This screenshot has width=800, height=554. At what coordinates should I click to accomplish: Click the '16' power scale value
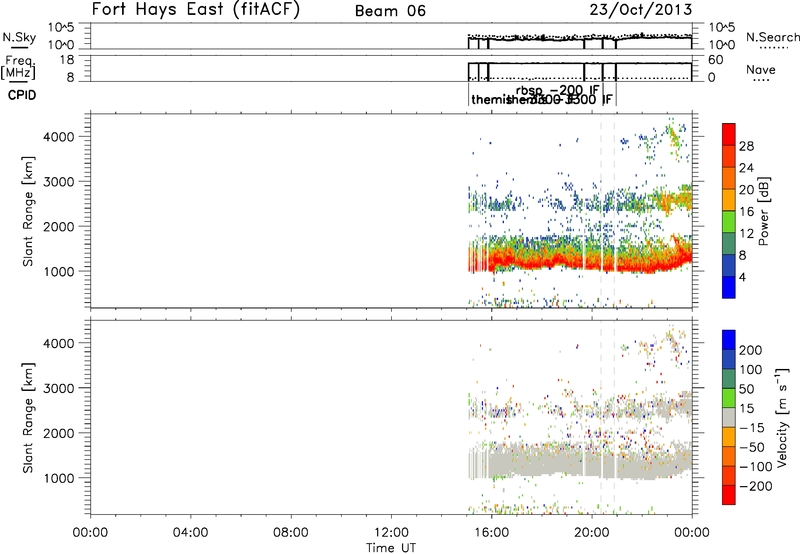(746, 212)
